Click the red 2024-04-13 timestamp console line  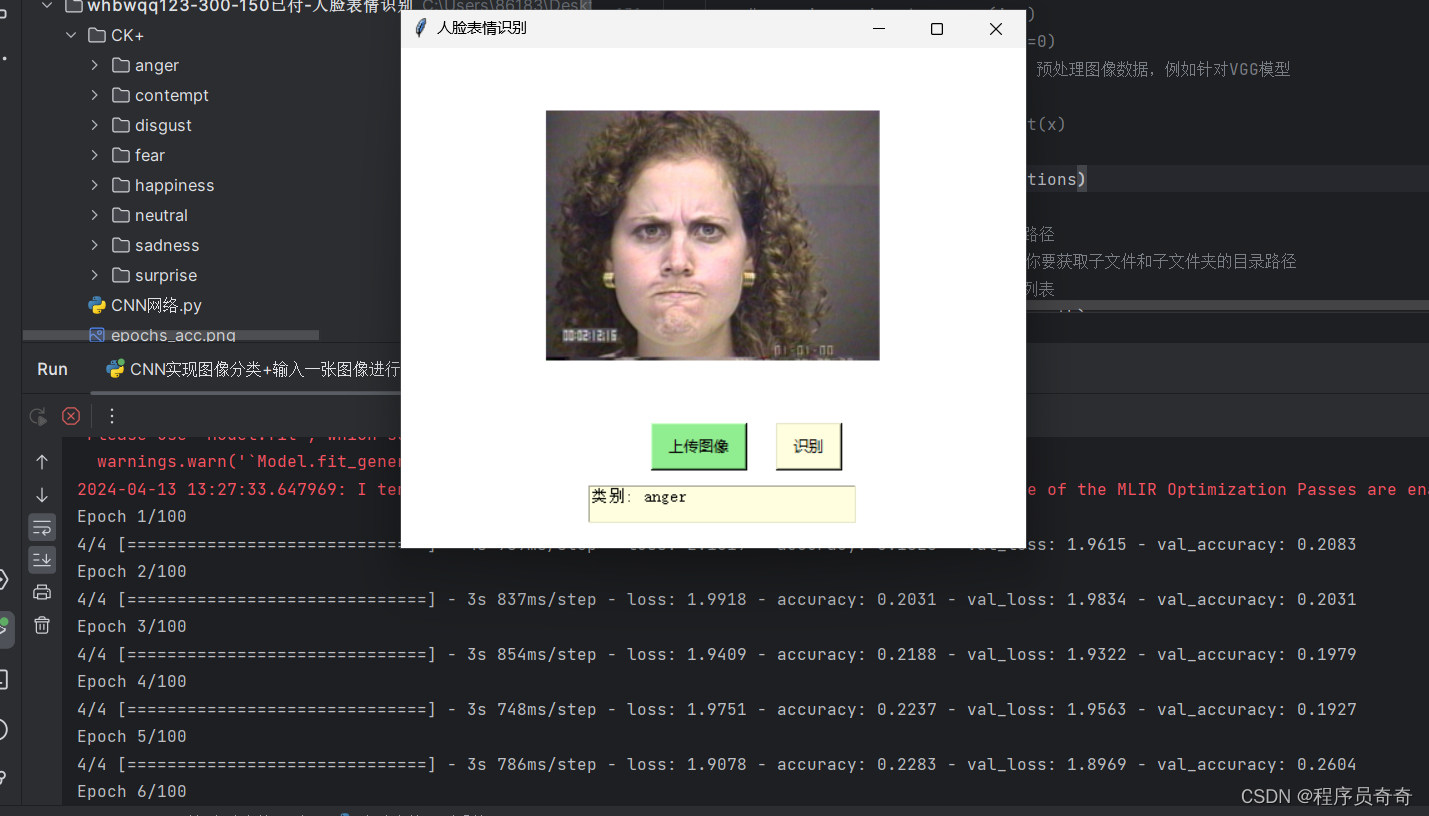point(239,490)
